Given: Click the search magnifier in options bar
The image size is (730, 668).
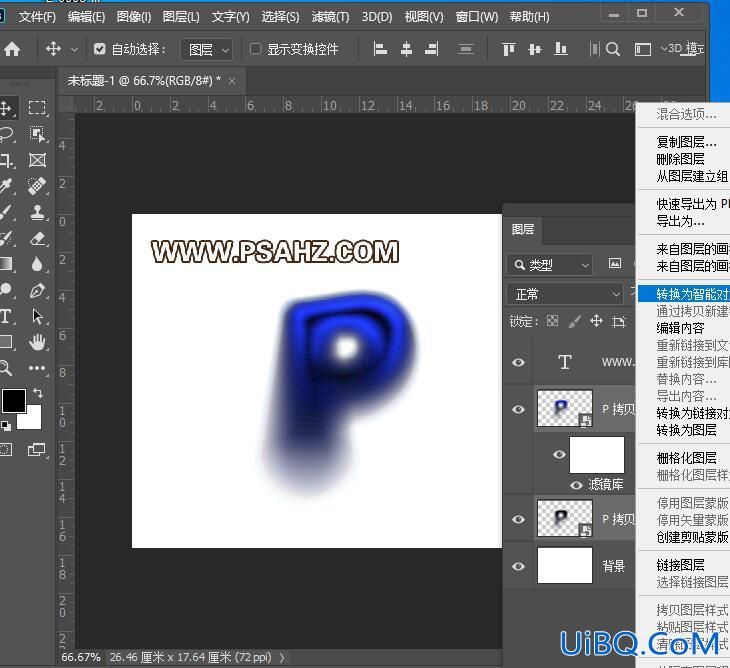Looking at the screenshot, I should click(613, 49).
